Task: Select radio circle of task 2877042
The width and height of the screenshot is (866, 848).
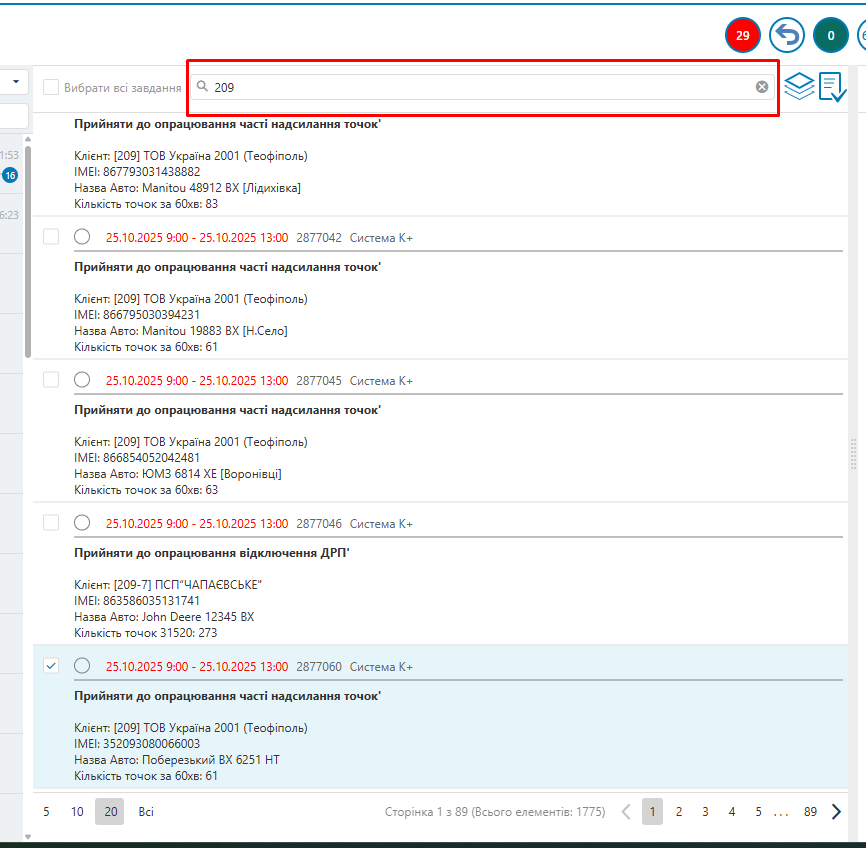Action: (82, 236)
